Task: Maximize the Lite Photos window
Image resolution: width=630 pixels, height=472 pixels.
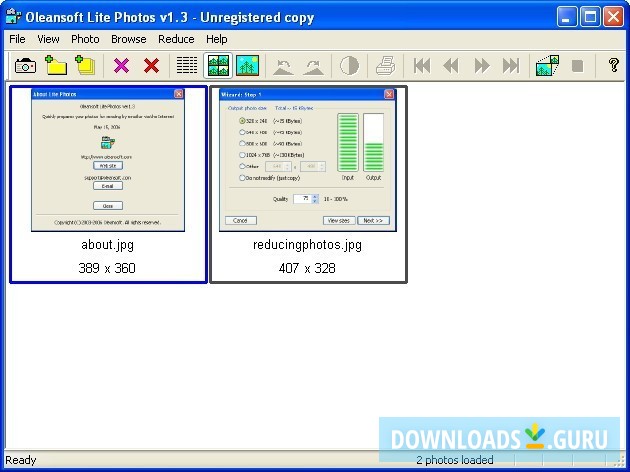Action: (590, 17)
